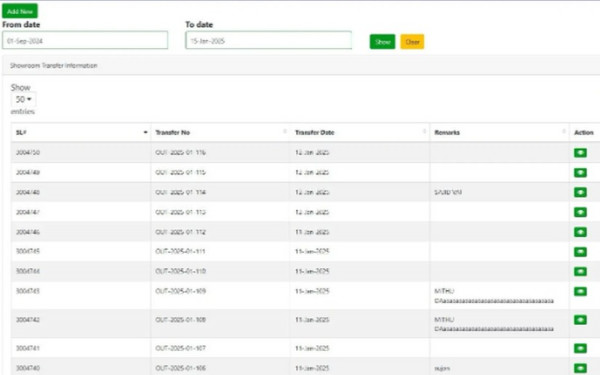Open view icon for OUT-2025-01-114
600x375 pixels.
[580, 192]
